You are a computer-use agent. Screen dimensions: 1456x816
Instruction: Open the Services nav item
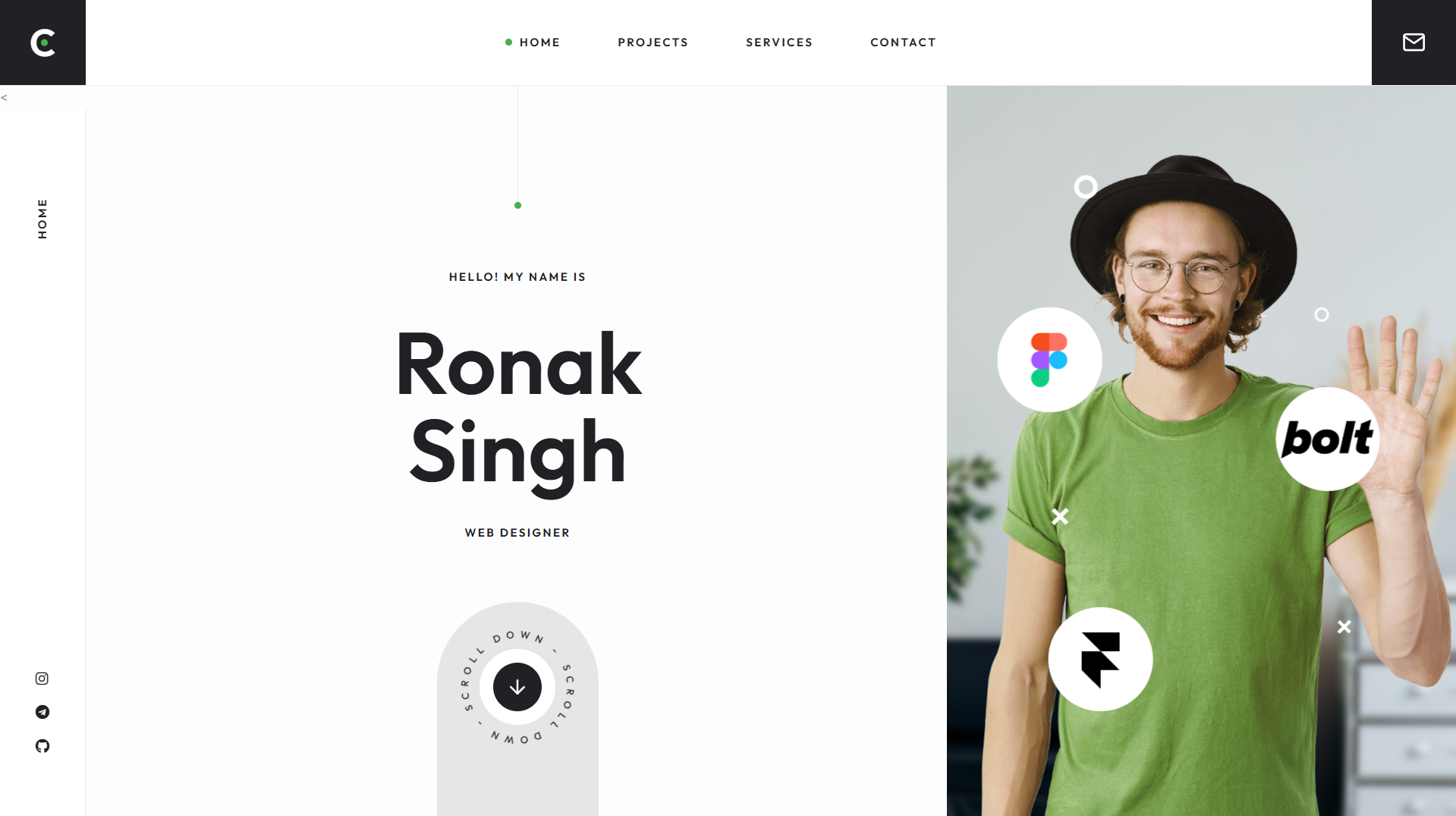point(779,43)
